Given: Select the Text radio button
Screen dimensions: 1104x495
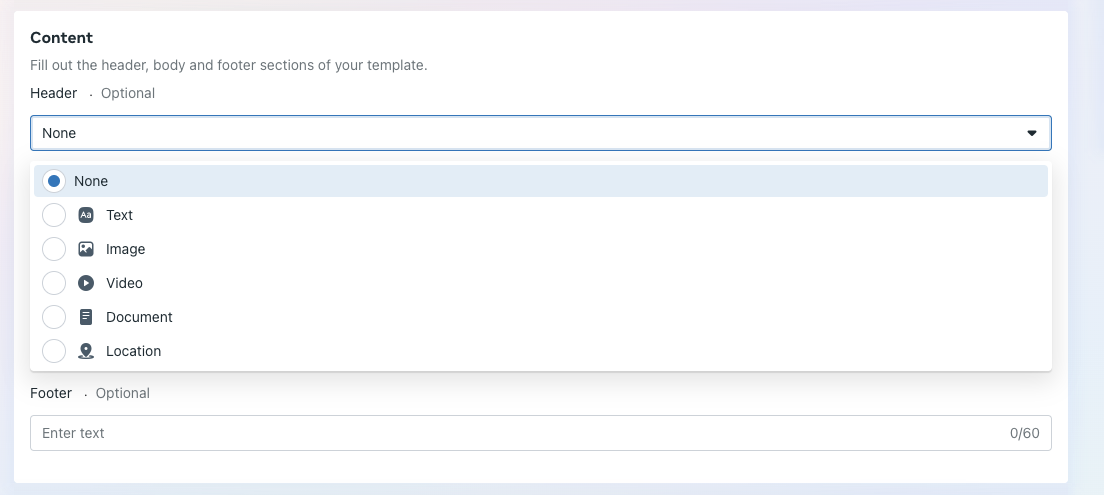Looking at the screenshot, I should click(54, 215).
